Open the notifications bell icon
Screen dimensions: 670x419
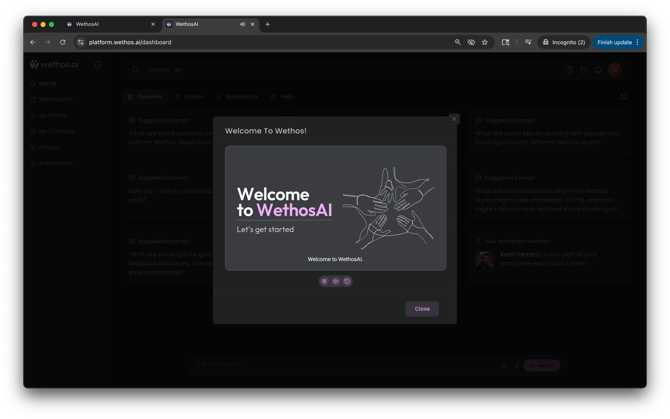(598, 70)
